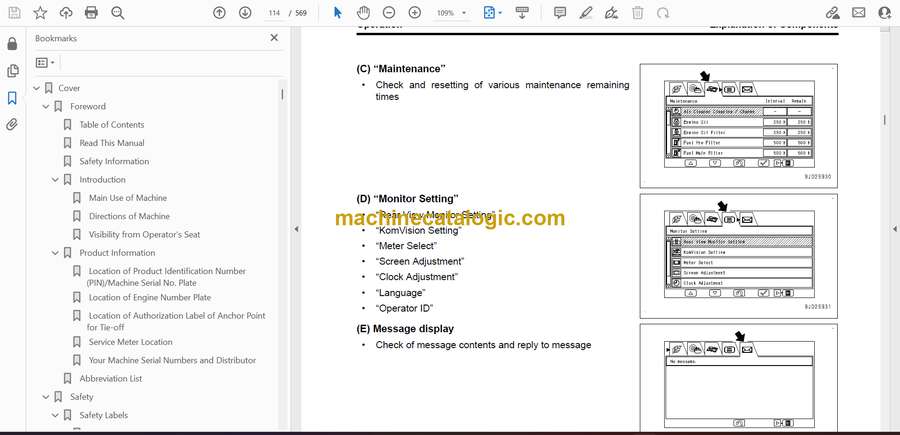Click the rotate/undo icon
Screen dimensions: 900x435
point(663,13)
